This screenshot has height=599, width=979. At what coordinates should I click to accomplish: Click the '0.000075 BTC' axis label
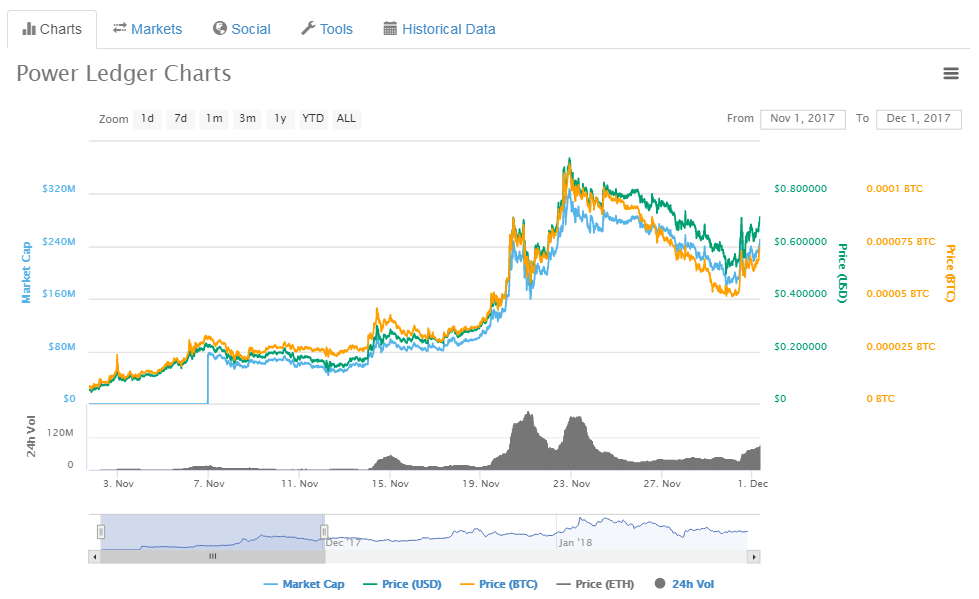pos(900,242)
